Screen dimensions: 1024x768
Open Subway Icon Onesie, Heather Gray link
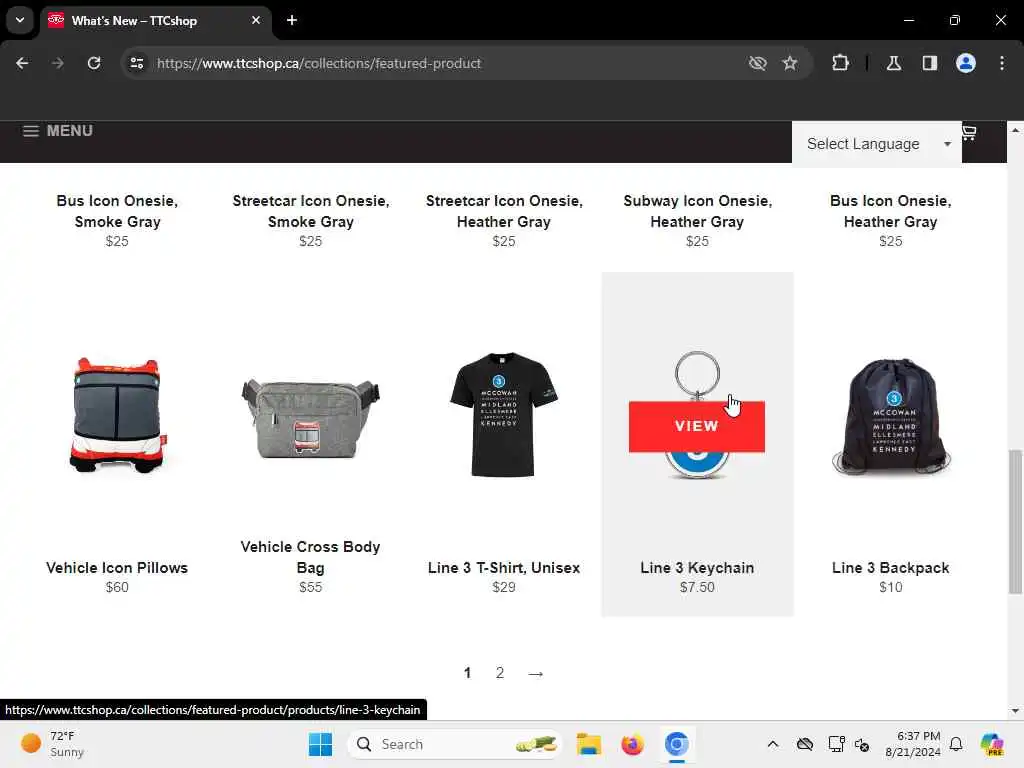pos(697,211)
